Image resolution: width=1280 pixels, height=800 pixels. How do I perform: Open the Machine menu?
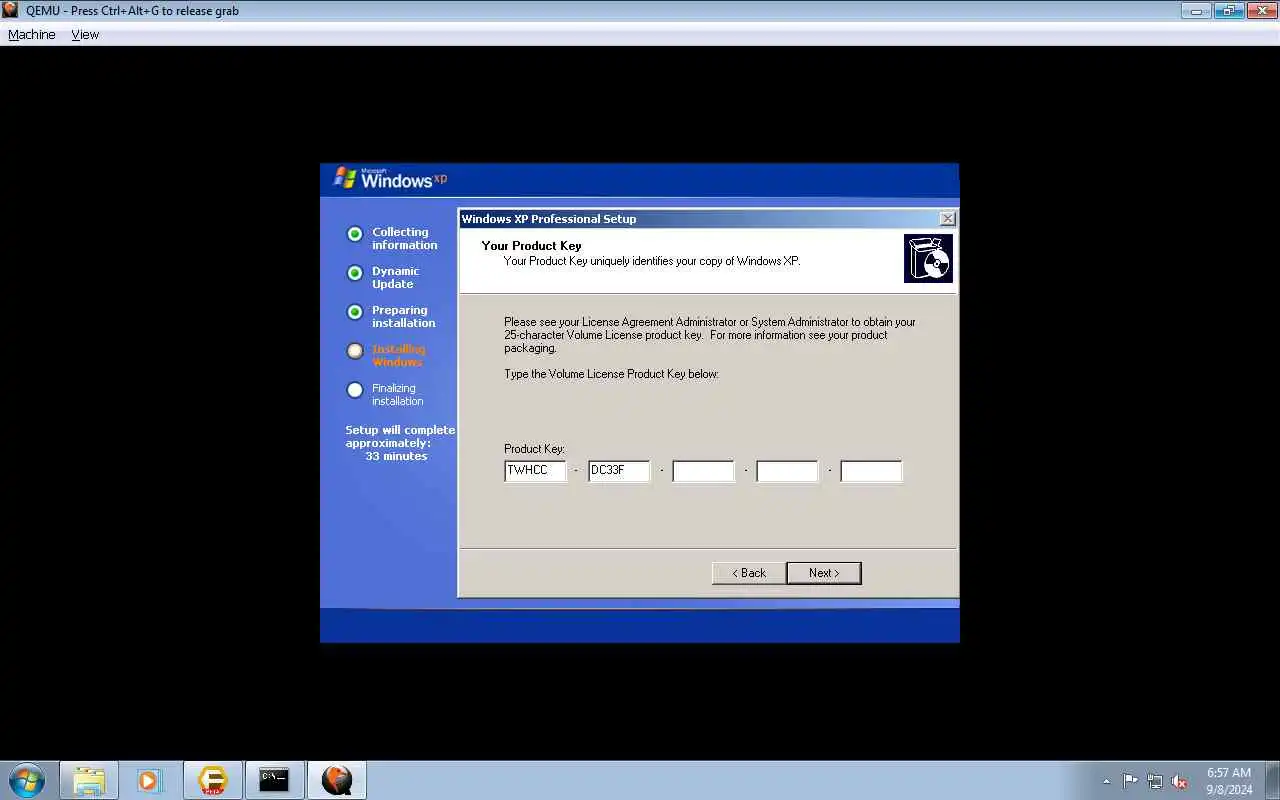(32, 34)
